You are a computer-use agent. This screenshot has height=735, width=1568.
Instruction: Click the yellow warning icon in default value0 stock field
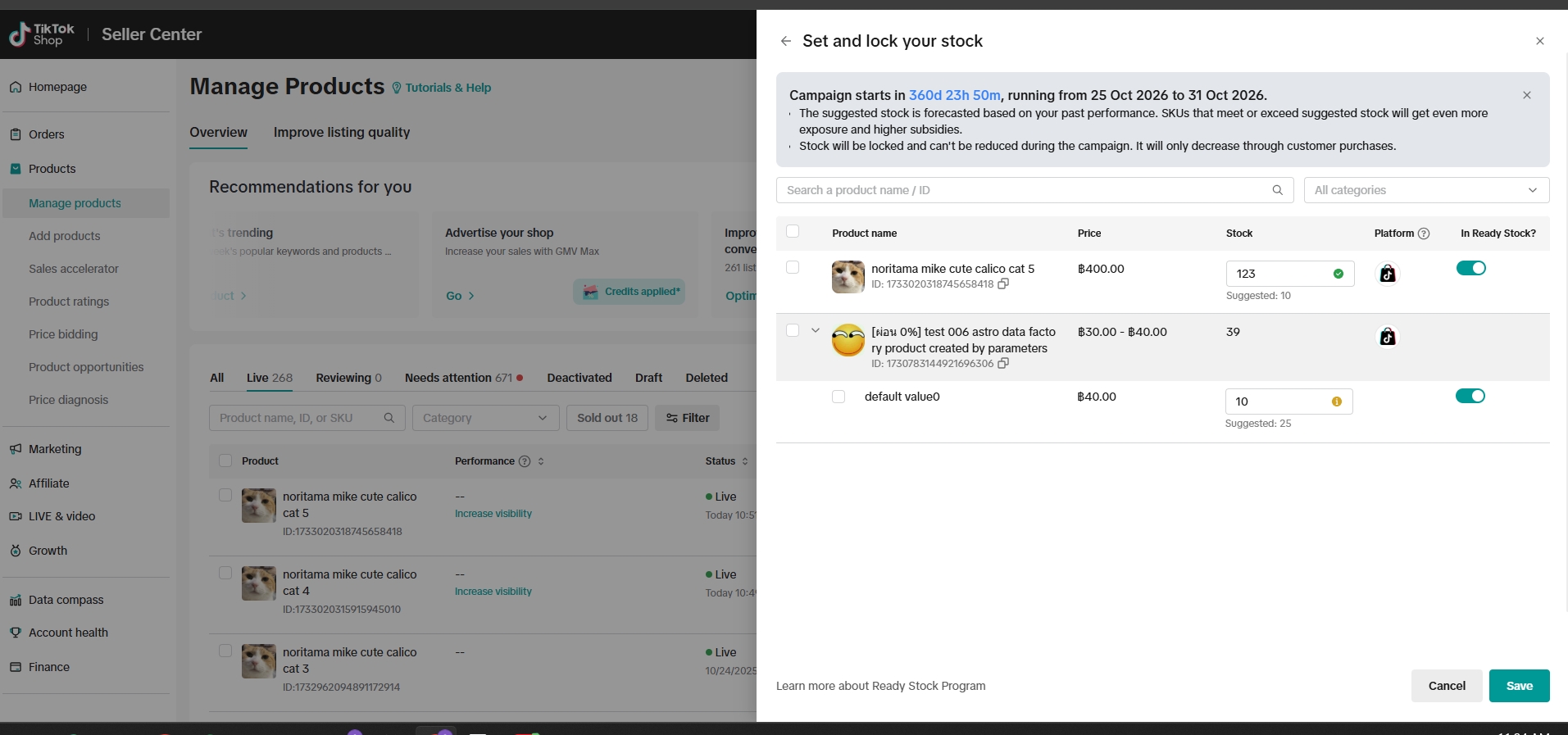point(1337,402)
